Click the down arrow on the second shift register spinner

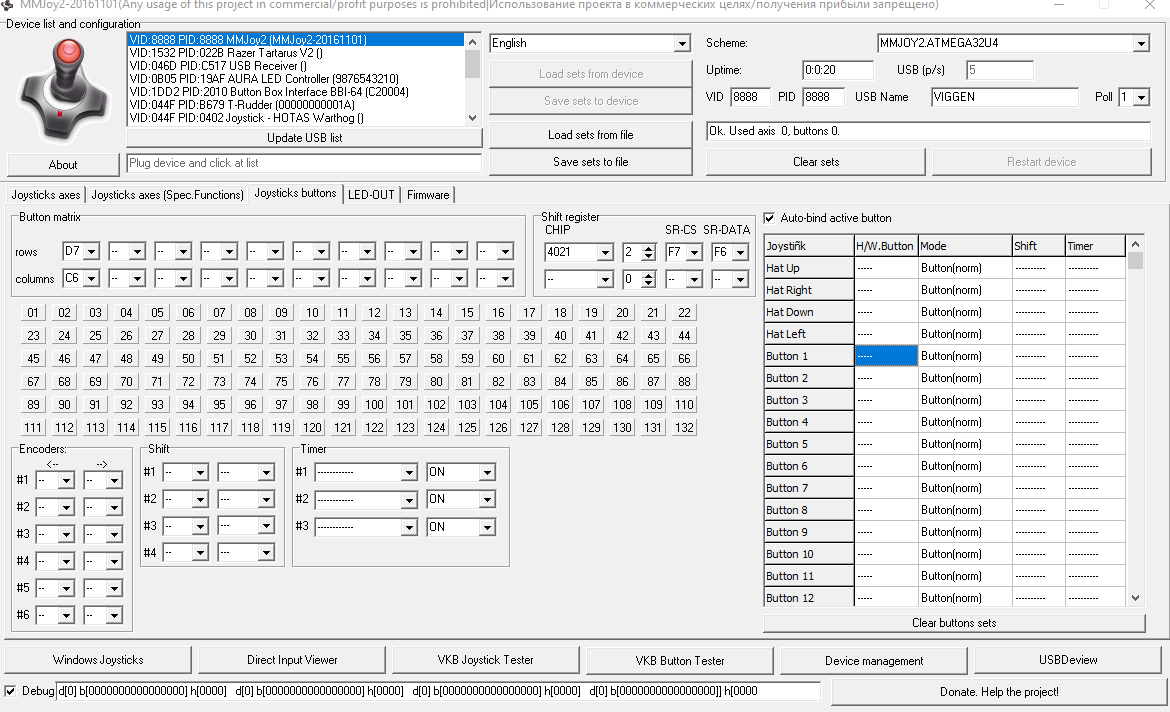click(649, 284)
